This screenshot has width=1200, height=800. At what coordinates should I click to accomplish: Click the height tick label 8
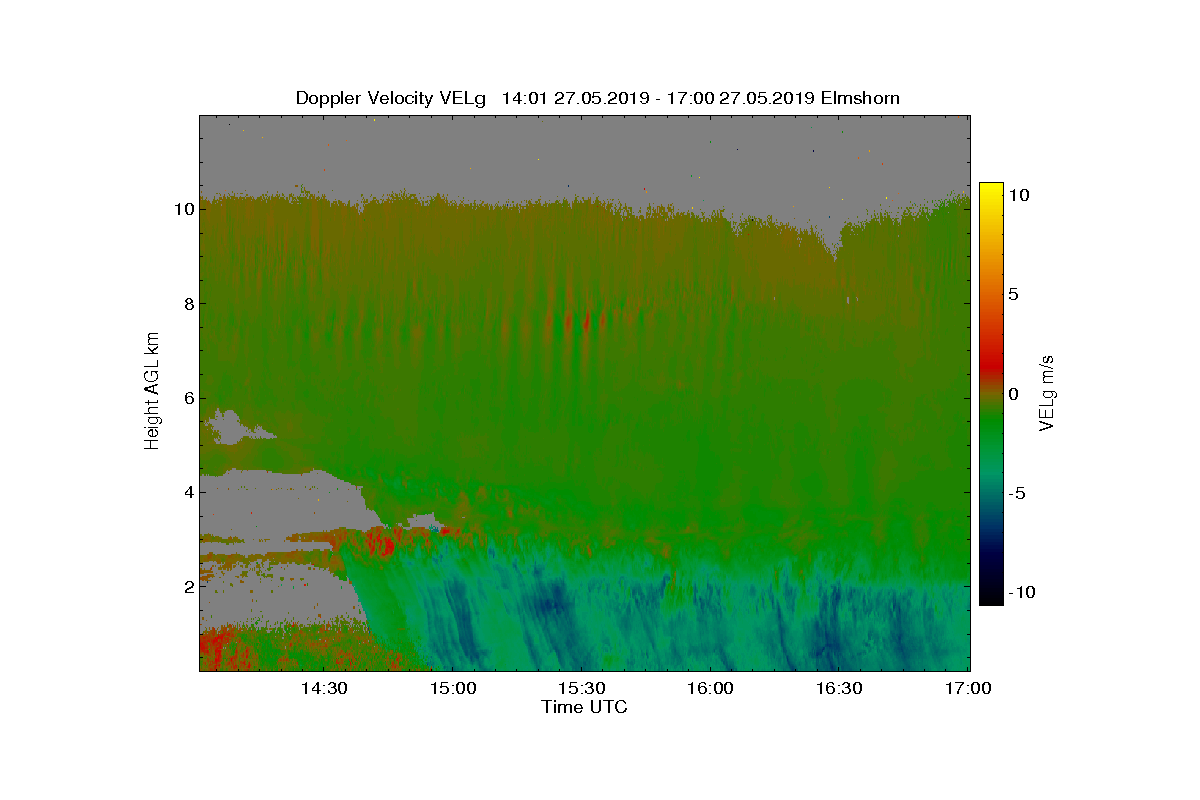pyautogui.click(x=187, y=303)
